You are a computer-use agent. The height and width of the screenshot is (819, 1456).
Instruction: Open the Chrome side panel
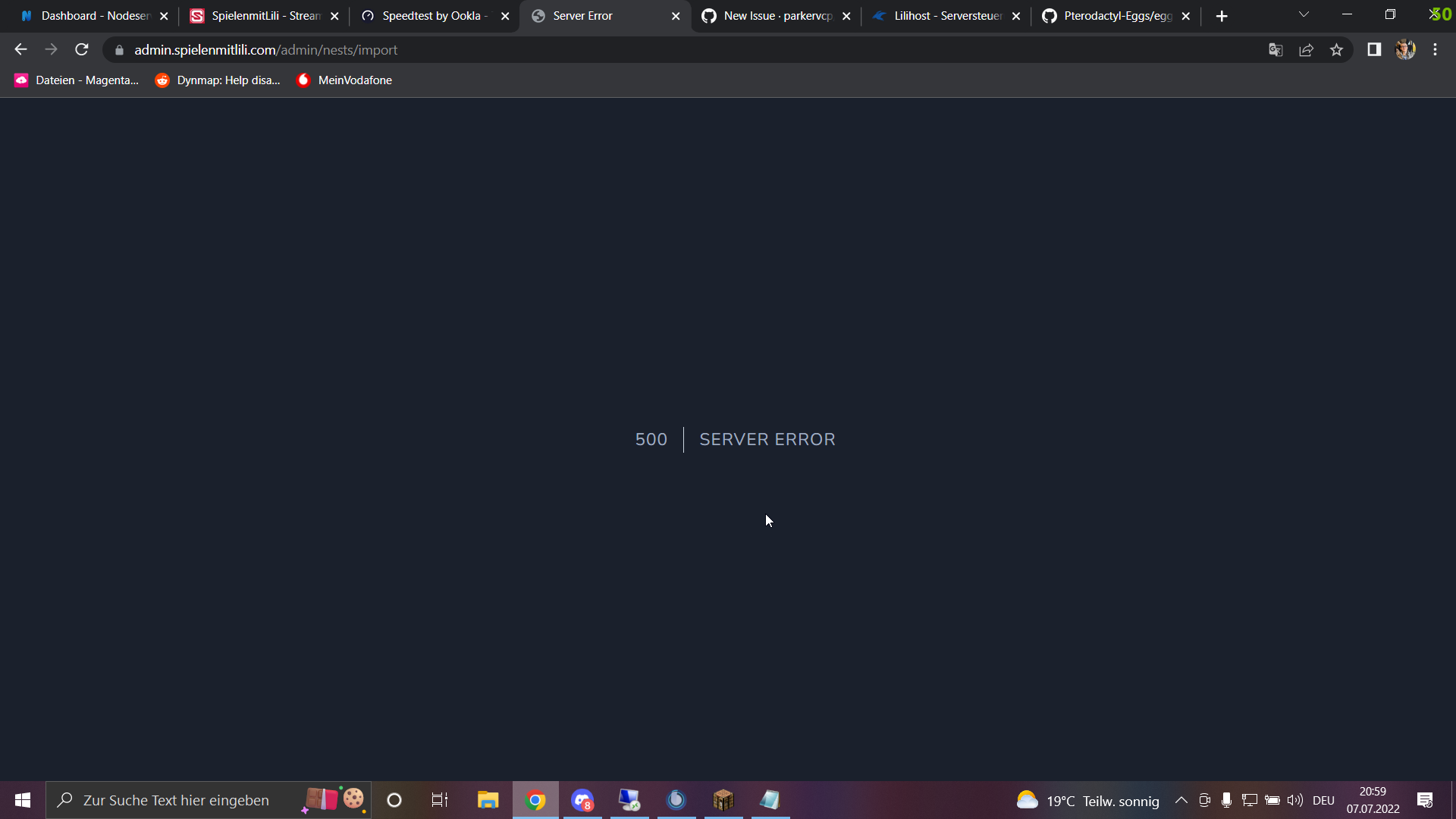pyautogui.click(x=1374, y=49)
